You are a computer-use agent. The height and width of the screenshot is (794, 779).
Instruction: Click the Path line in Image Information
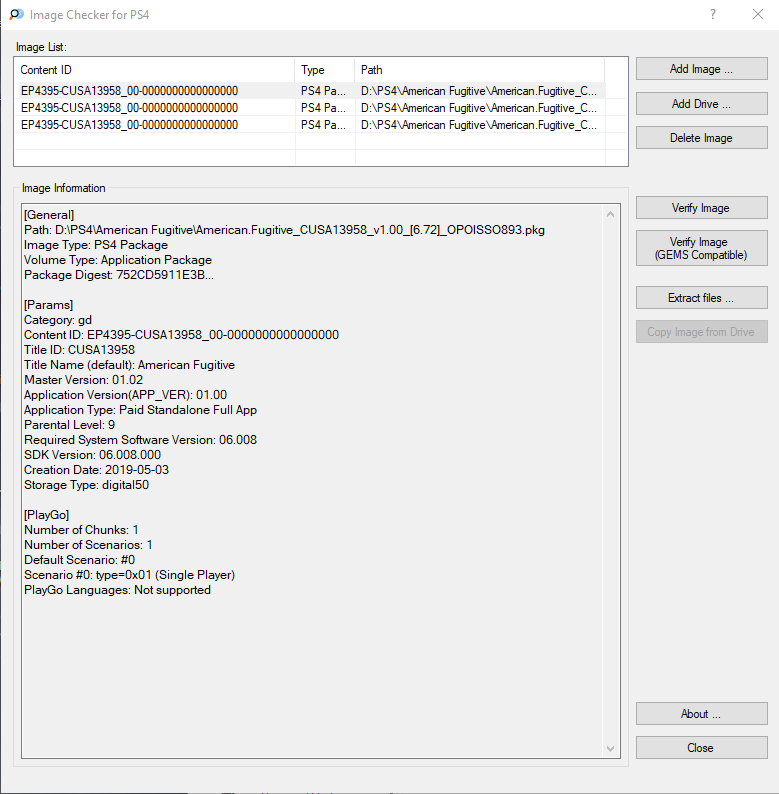tap(284, 230)
